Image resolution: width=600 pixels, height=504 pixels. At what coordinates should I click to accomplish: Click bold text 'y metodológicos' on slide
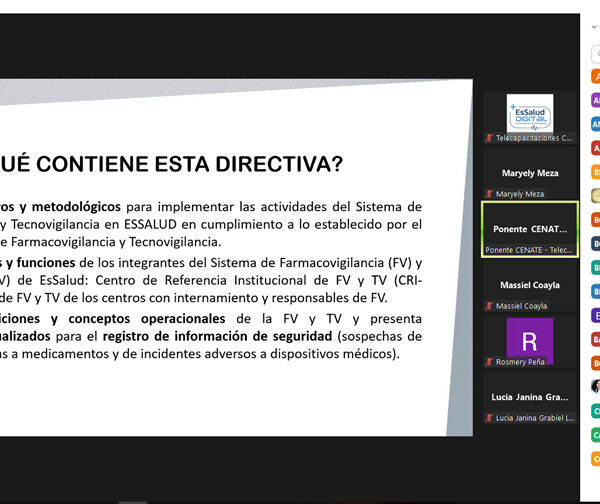point(70,207)
